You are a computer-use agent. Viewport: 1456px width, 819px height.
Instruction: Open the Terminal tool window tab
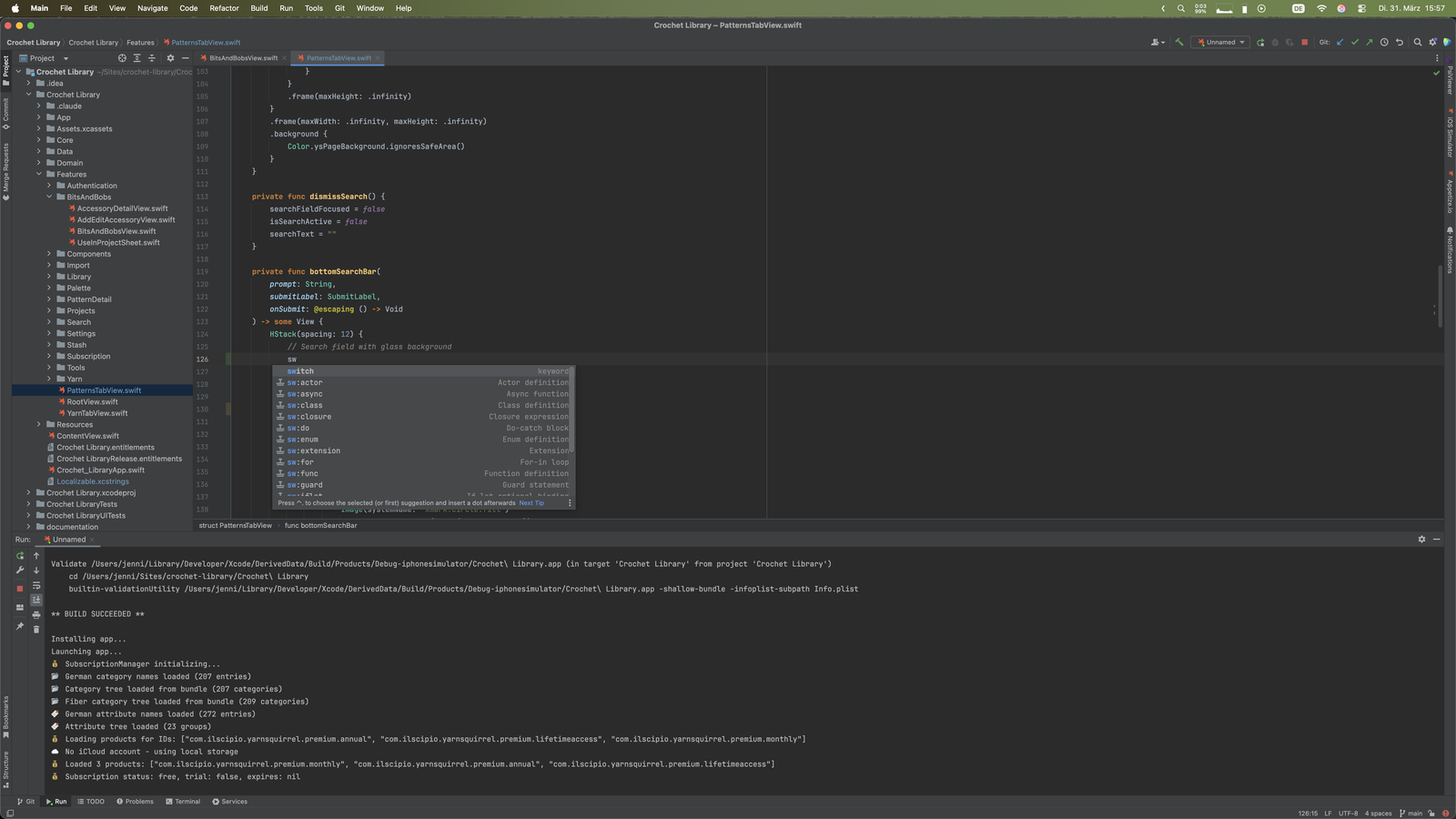[x=183, y=802]
